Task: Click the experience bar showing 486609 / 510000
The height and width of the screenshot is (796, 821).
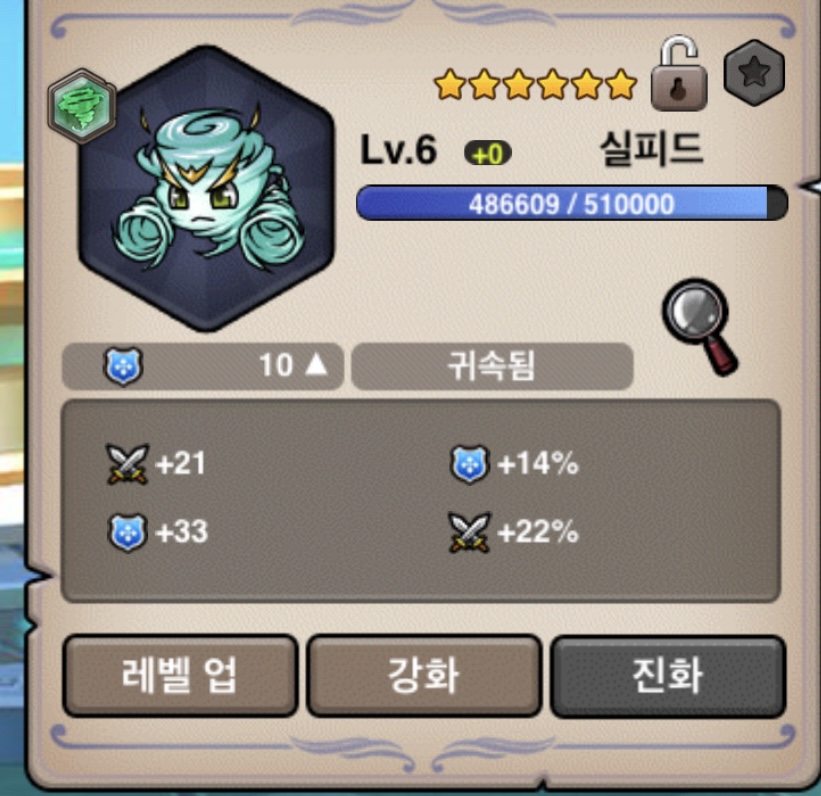Action: (572, 203)
